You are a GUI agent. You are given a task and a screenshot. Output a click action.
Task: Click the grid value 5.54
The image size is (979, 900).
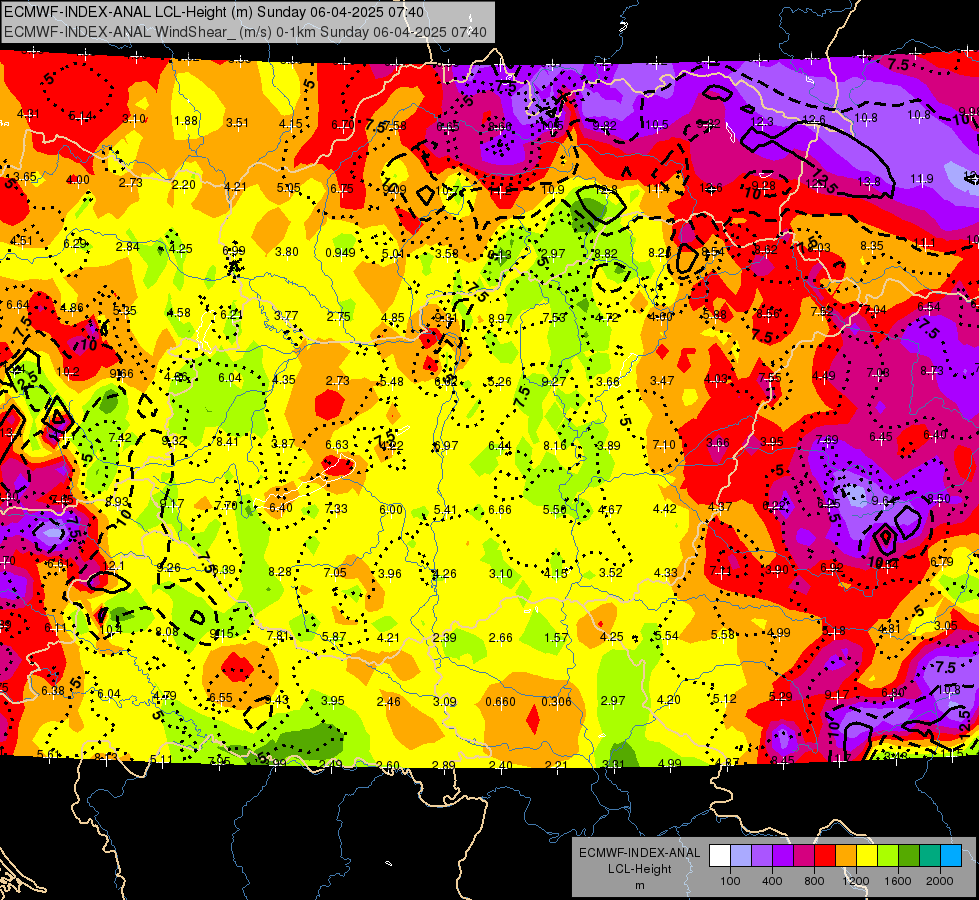point(666,635)
